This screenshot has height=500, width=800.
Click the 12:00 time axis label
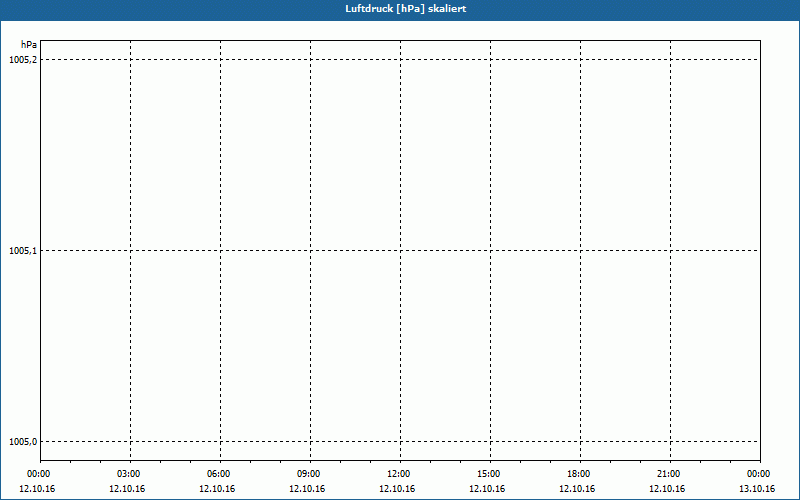tap(399, 474)
